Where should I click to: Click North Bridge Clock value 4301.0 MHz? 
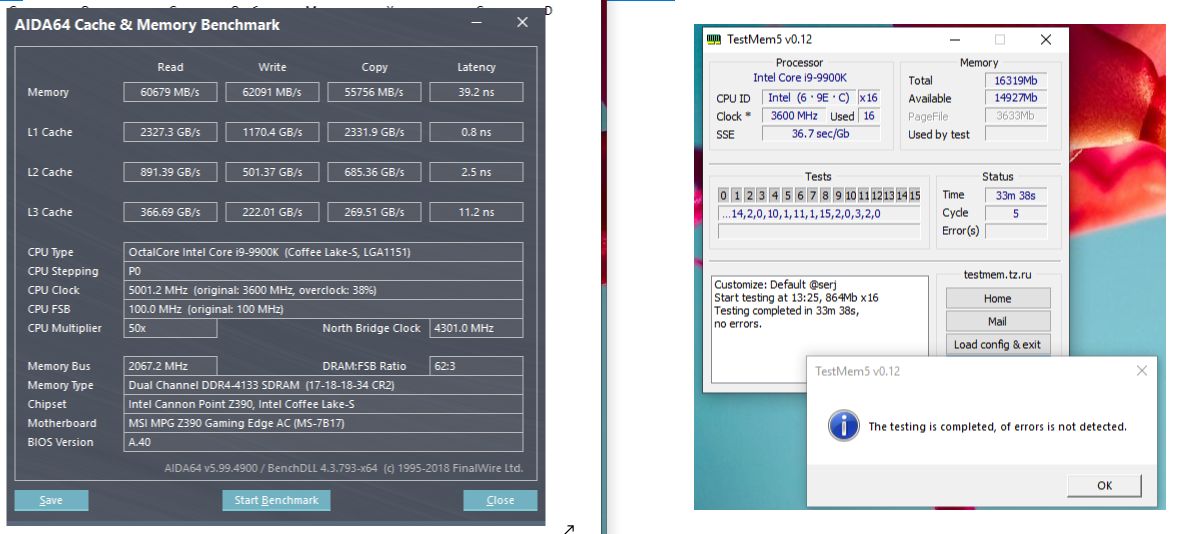[476, 328]
